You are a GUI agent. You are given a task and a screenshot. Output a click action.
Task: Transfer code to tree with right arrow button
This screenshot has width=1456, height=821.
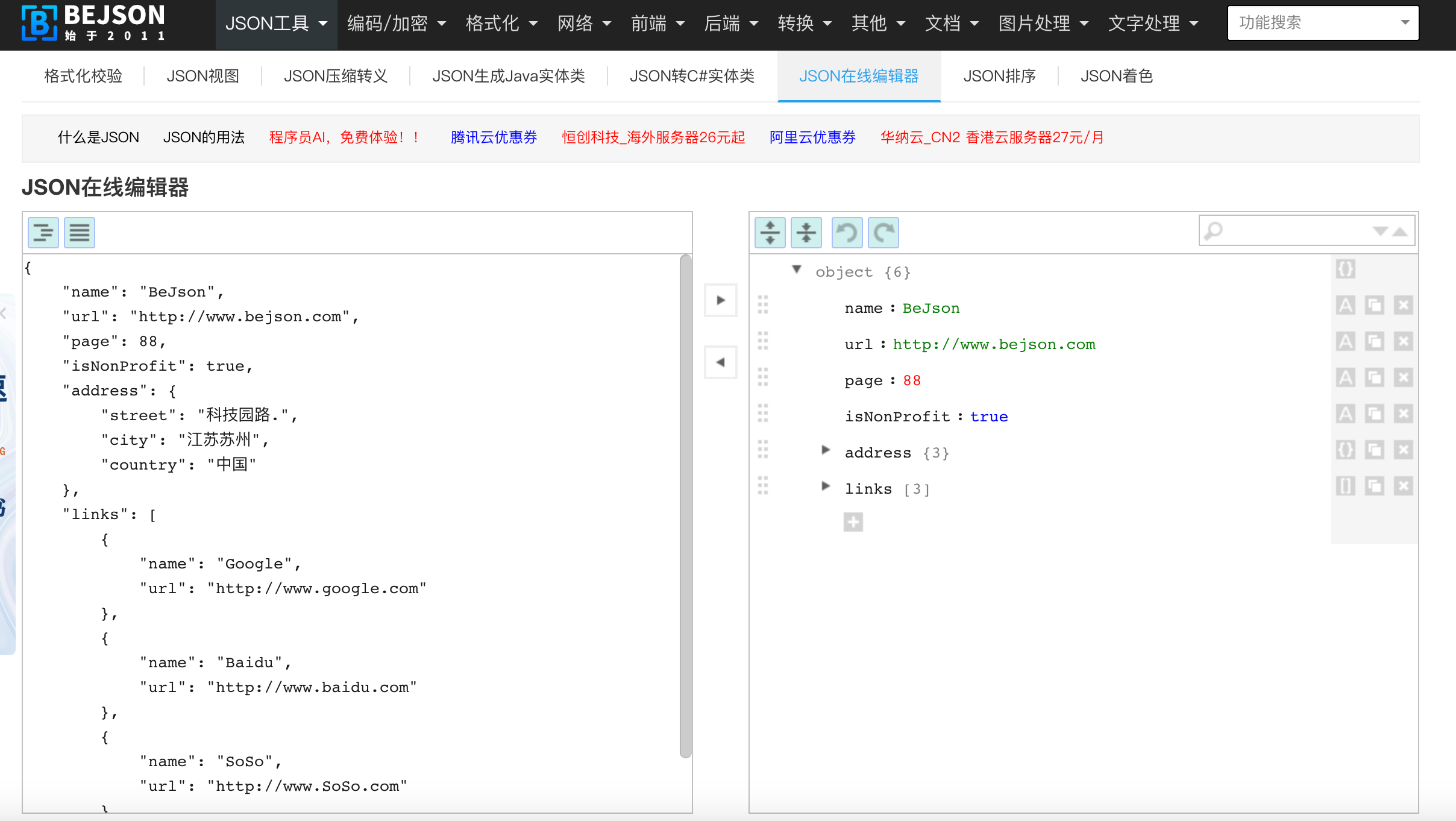(720, 300)
